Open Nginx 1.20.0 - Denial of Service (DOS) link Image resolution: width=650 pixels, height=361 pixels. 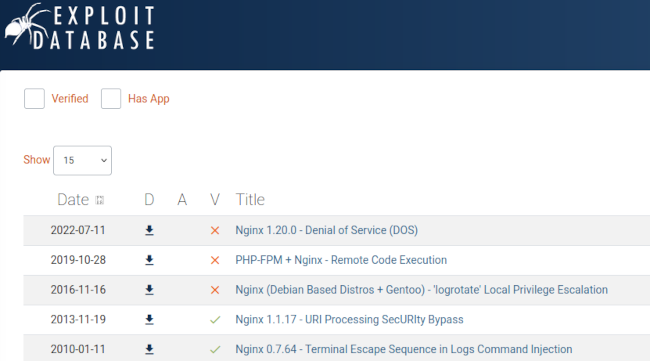[x=327, y=230]
